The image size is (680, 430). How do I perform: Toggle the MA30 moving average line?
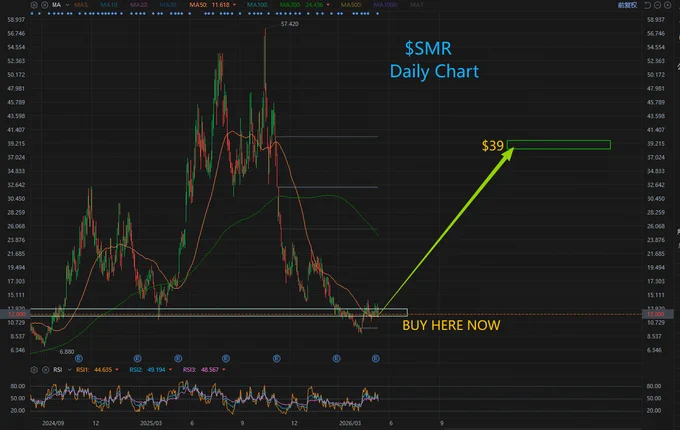168,5
